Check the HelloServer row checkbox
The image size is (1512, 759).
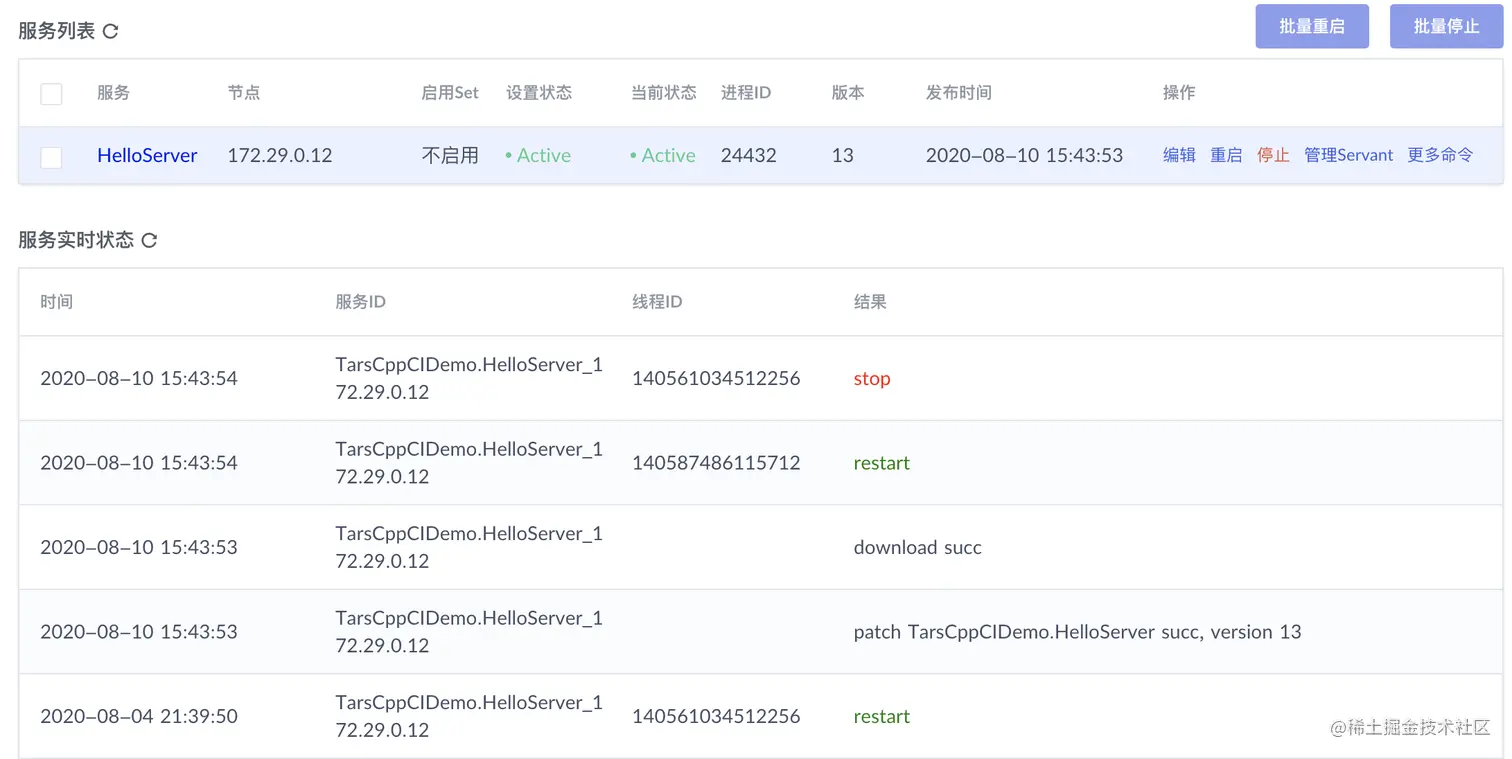click(x=51, y=157)
